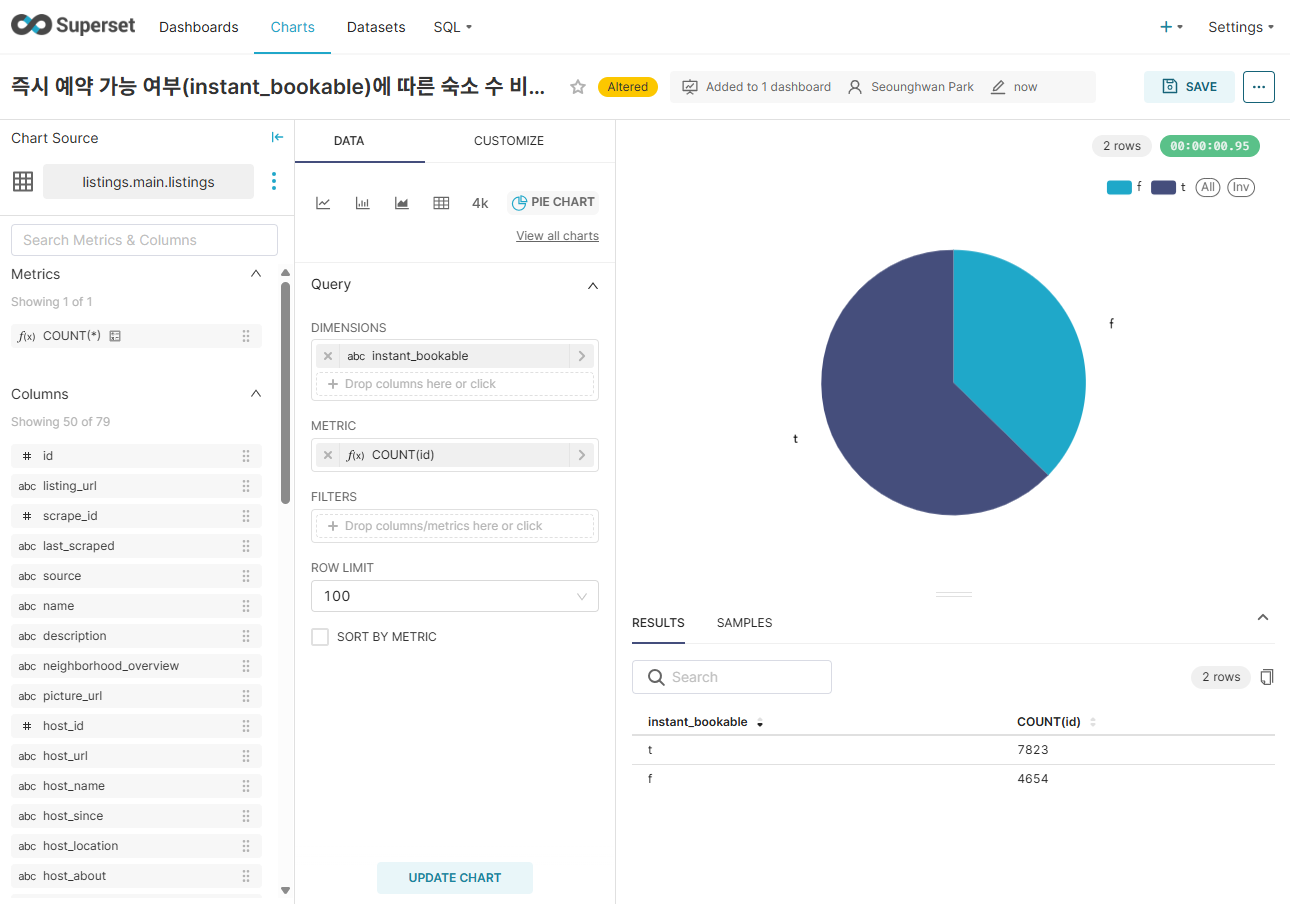The height and width of the screenshot is (904, 1290).
Task: Collapse the Metrics section
Action: click(x=256, y=274)
